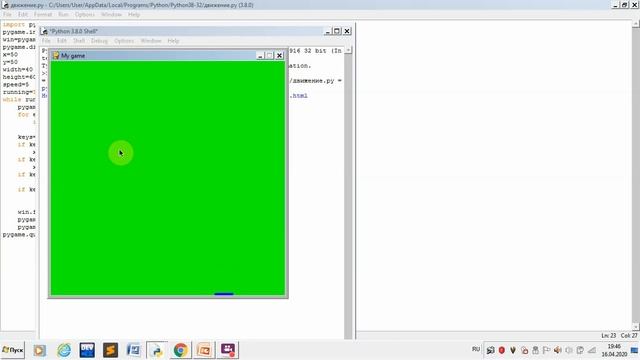Open Run menu in the editor window
This screenshot has height=360, width=640.
[x=63, y=14]
